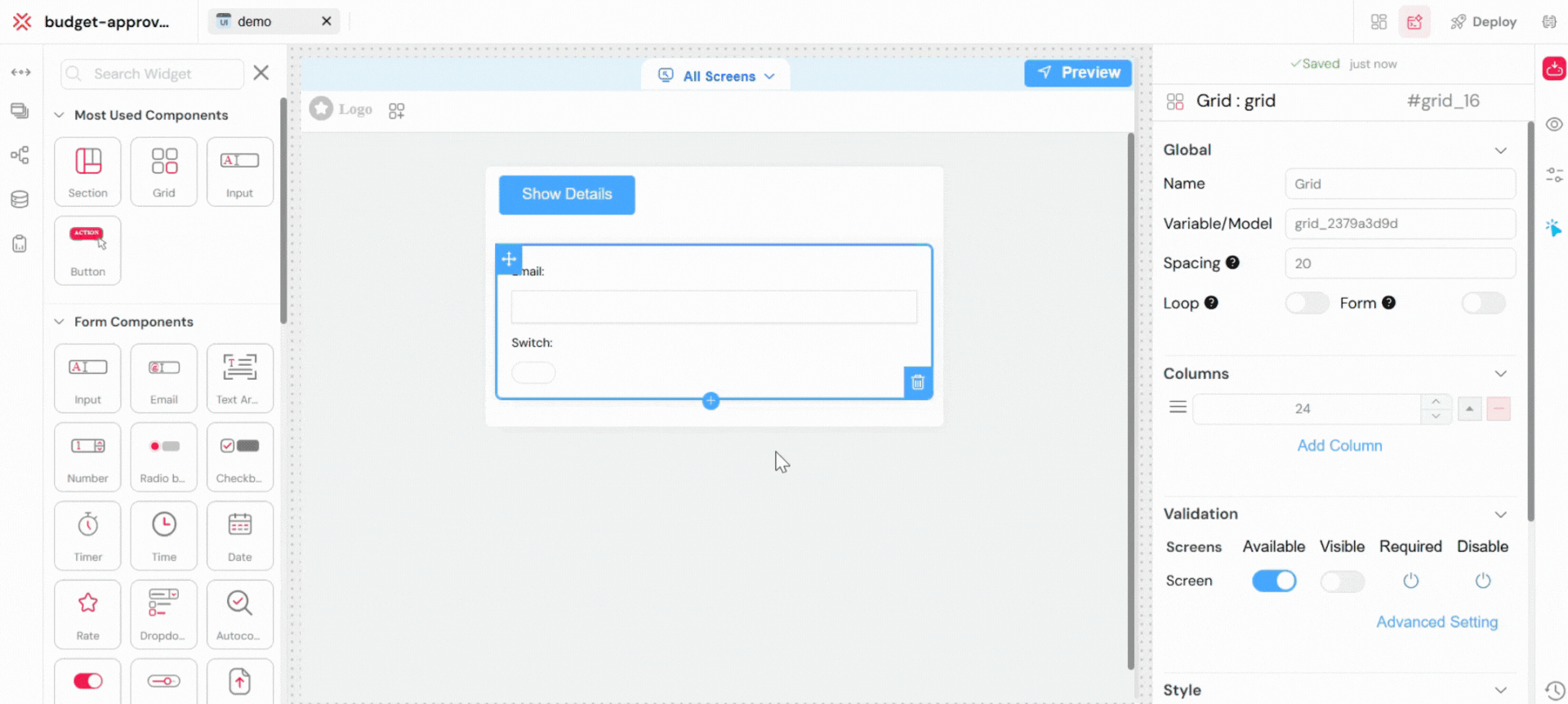Click the Add Column link

(x=1339, y=446)
